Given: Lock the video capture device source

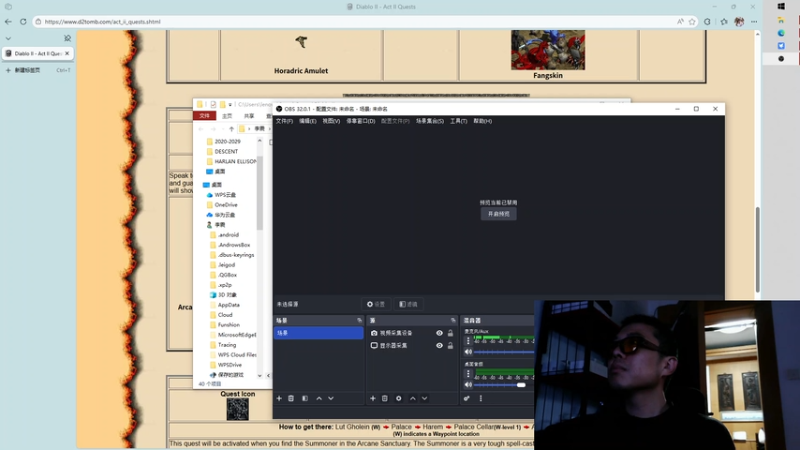Looking at the screenshot, I should tap(450, 333).
